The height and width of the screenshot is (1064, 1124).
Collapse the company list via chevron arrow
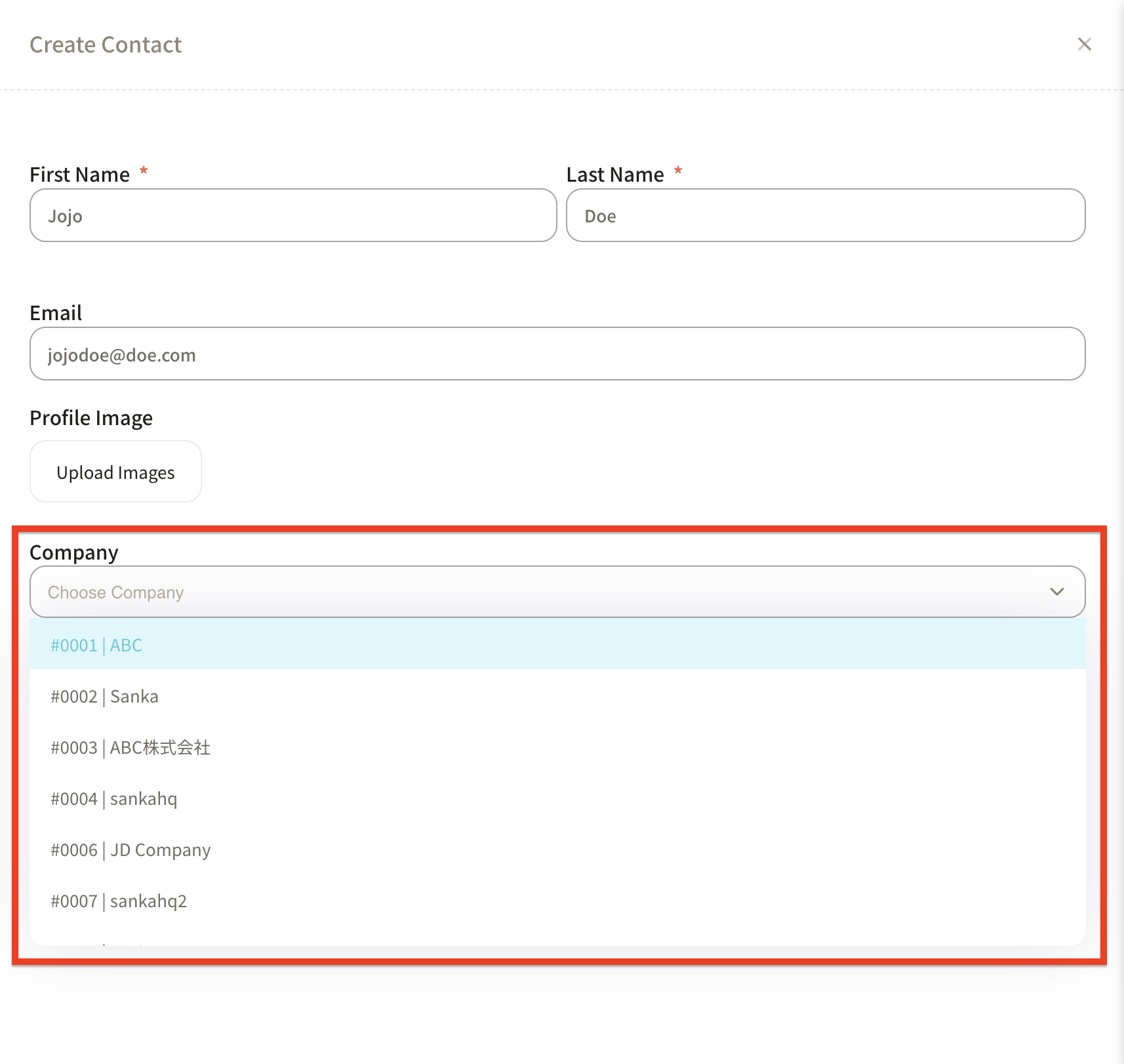[x=1056, y=592]
